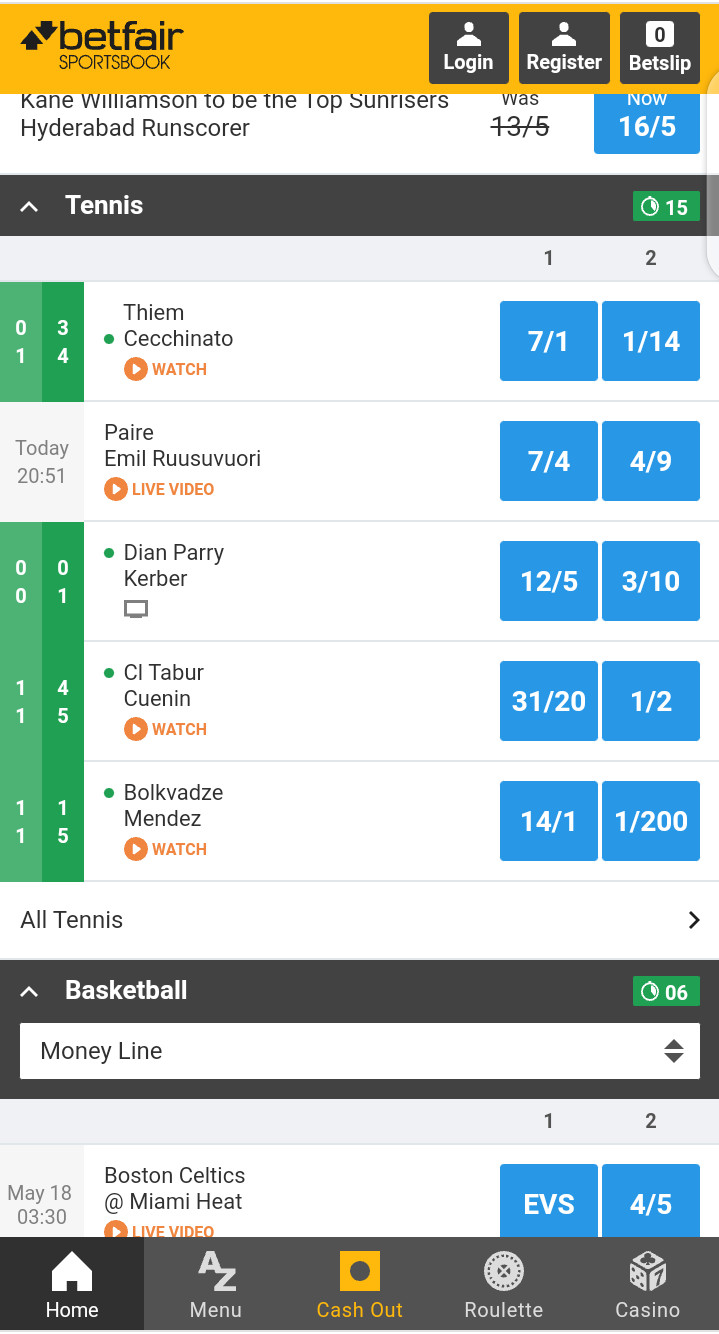Switch to the Cash Out tab
Screen dimensions: 719x1334
click(360, 1285)
